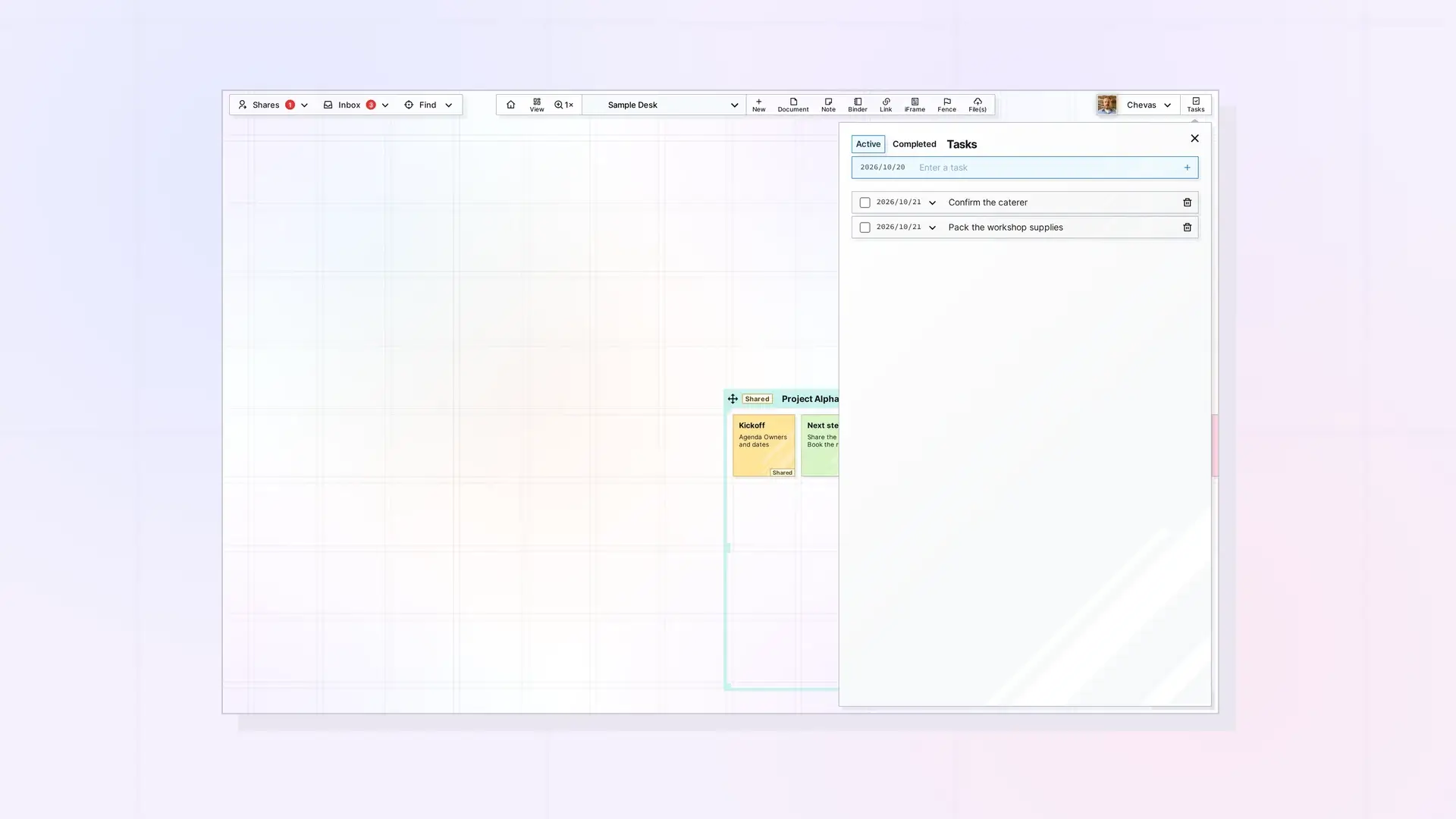Viewport: 1456px width, 819px height.
Task: Add a Fence
Action: [946, 105]
